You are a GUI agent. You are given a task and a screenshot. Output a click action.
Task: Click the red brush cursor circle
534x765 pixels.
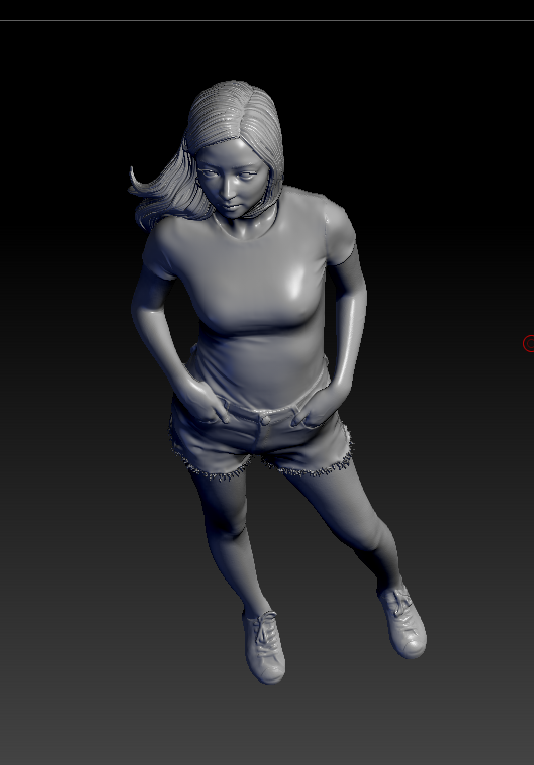point(529,343)
